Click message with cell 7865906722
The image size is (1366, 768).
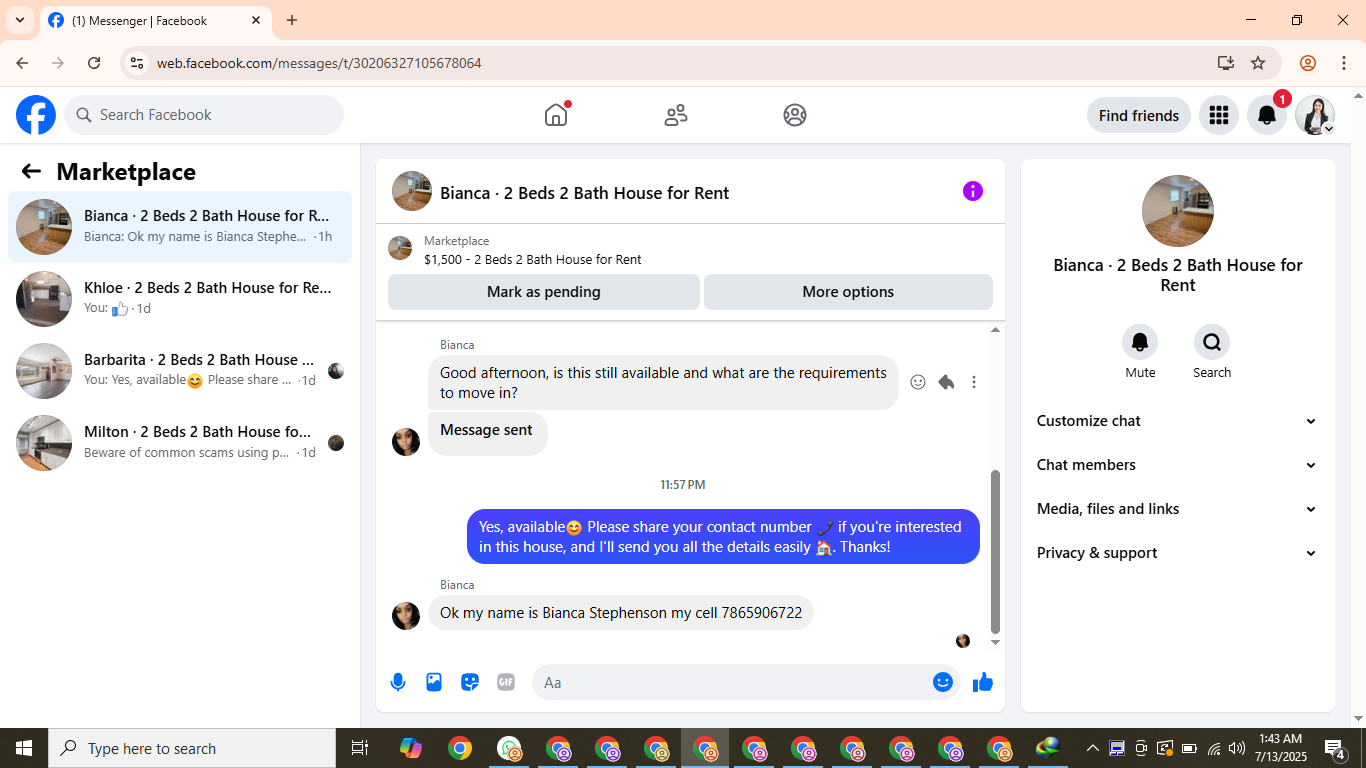tap(621, 613)
